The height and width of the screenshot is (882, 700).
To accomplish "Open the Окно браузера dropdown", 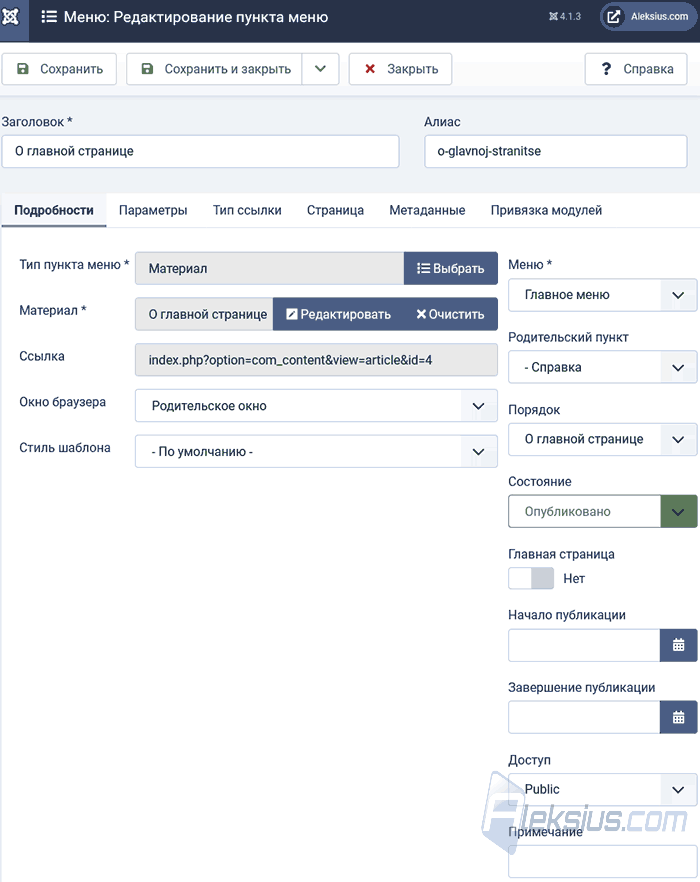I will tap(316, 406).
